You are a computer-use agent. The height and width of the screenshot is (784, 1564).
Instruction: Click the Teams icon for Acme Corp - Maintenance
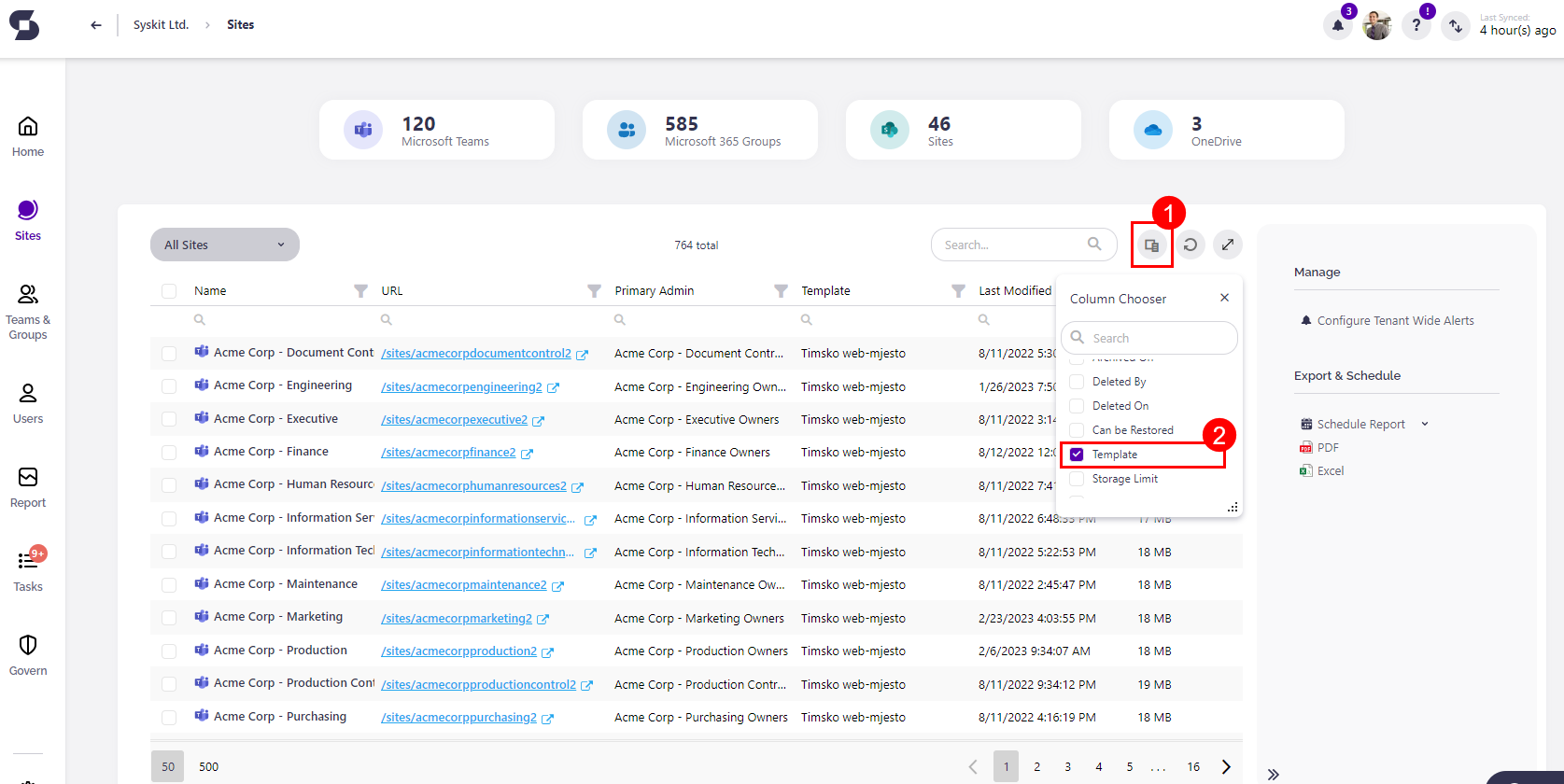202,583
